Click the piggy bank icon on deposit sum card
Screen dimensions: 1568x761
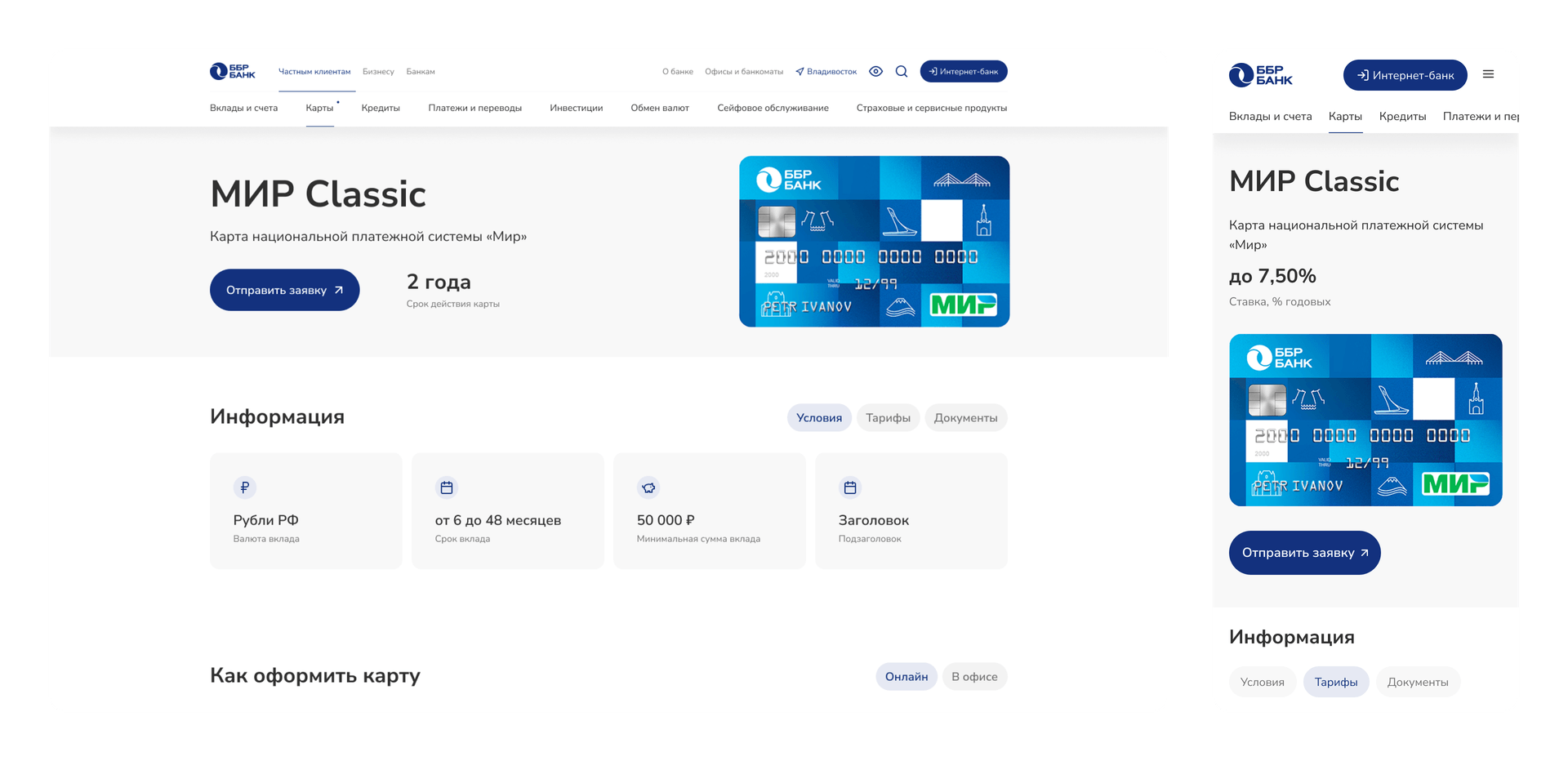coord(649,487)
